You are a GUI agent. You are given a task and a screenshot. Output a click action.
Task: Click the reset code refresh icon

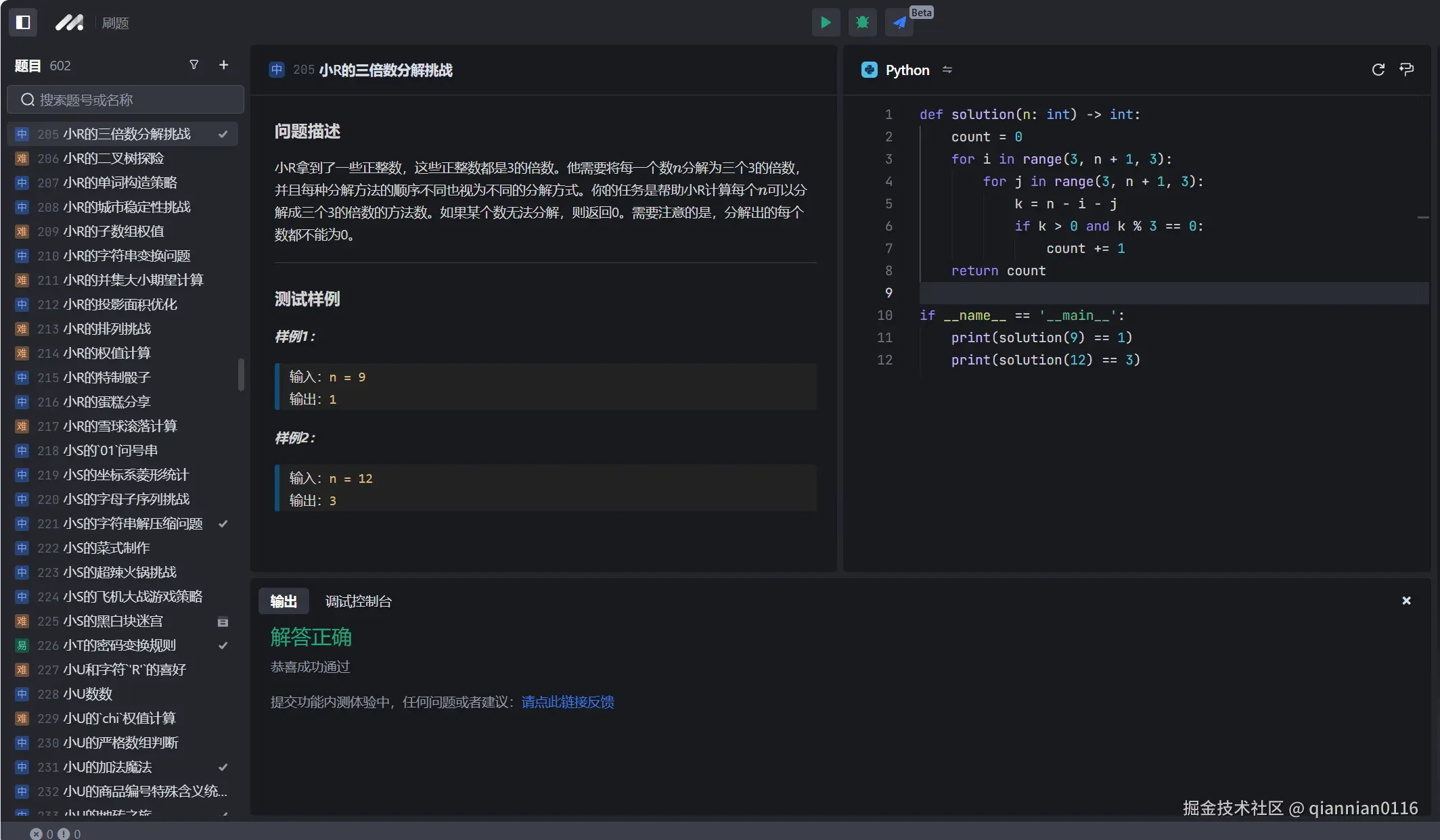pyautogui.click(x=1378, y=70)
